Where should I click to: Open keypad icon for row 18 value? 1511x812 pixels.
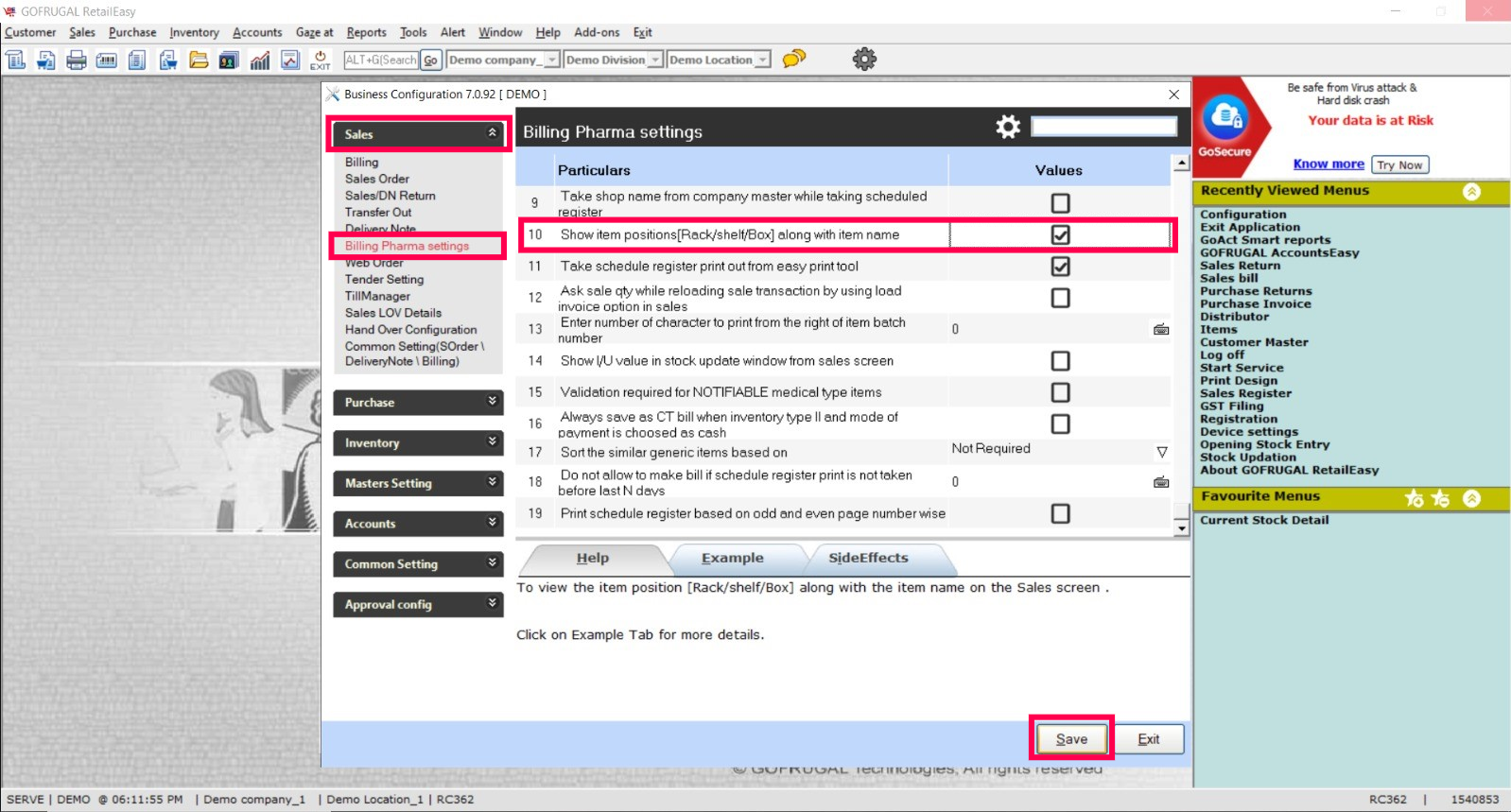[1161, 482]
